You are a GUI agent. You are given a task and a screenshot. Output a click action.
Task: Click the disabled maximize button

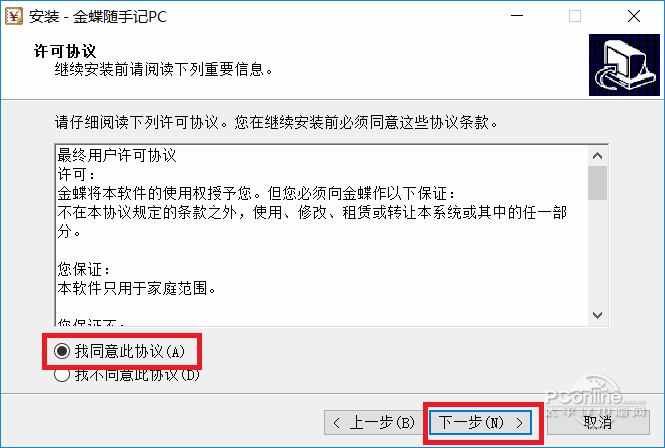tap(575, 16)
